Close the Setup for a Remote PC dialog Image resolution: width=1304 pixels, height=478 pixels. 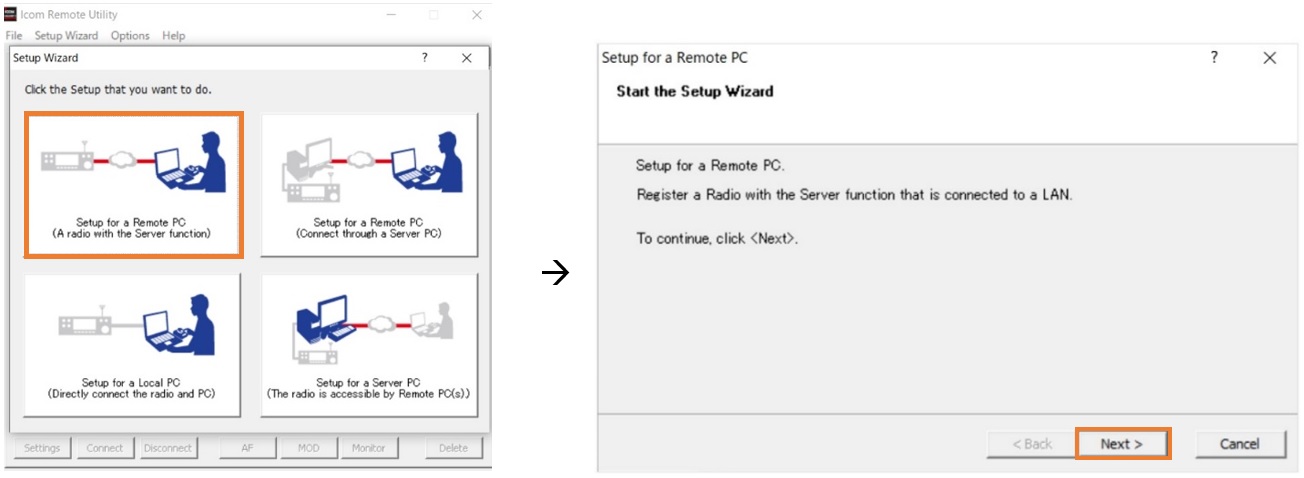pos(1270,58)
